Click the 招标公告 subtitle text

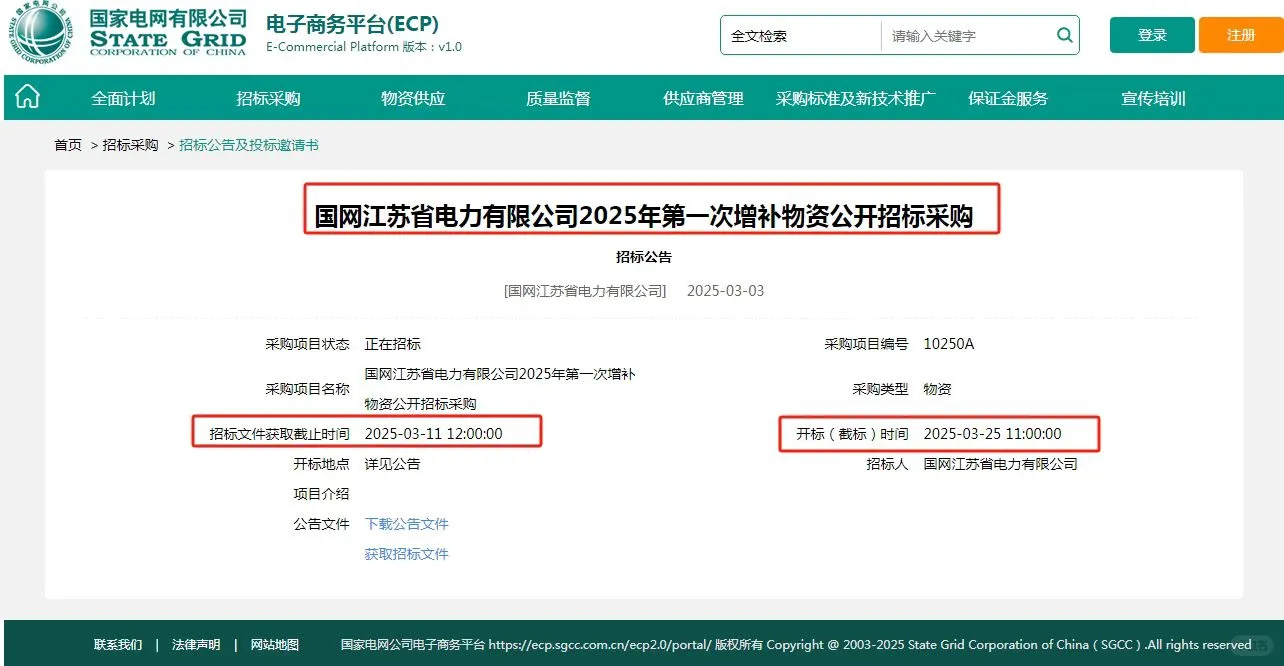coord(644,257)
